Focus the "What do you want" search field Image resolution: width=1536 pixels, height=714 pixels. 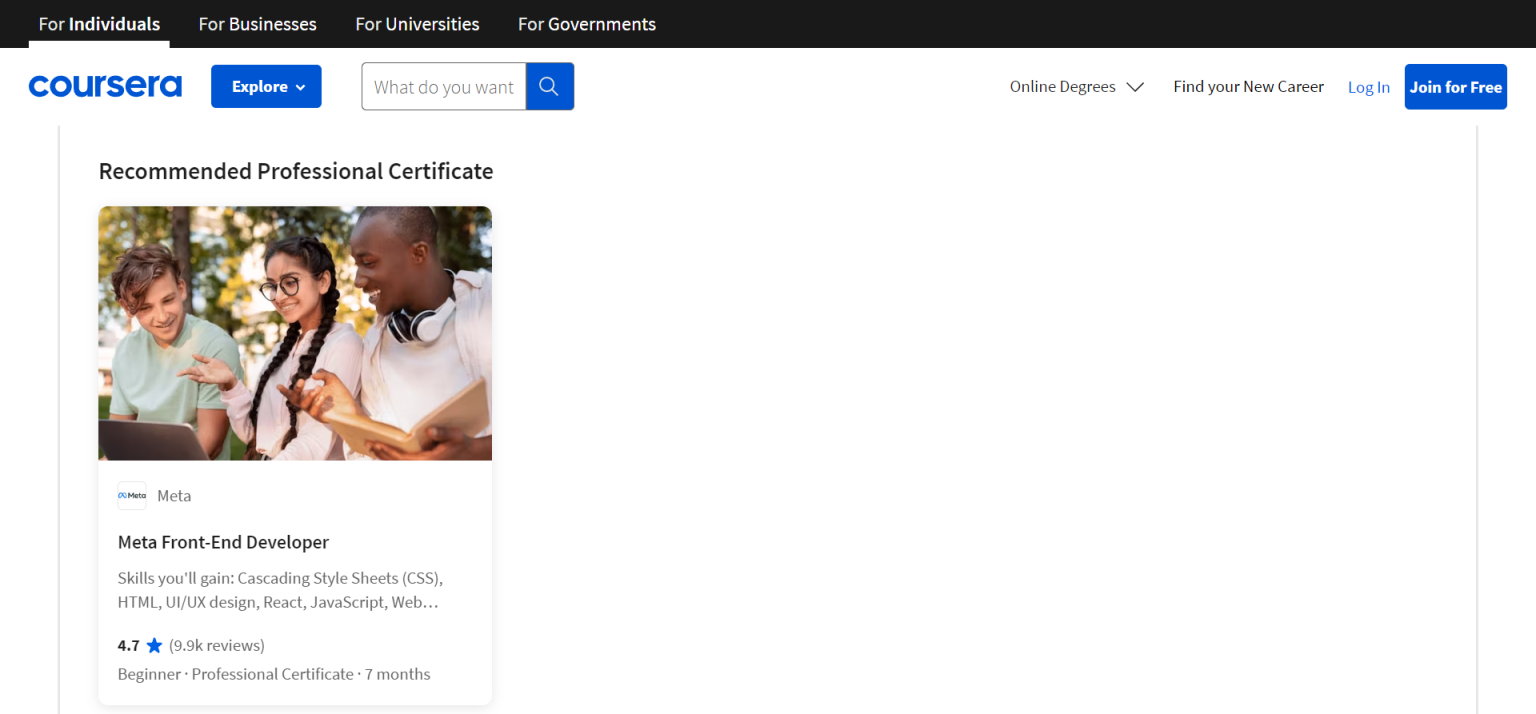pos(444,87)
